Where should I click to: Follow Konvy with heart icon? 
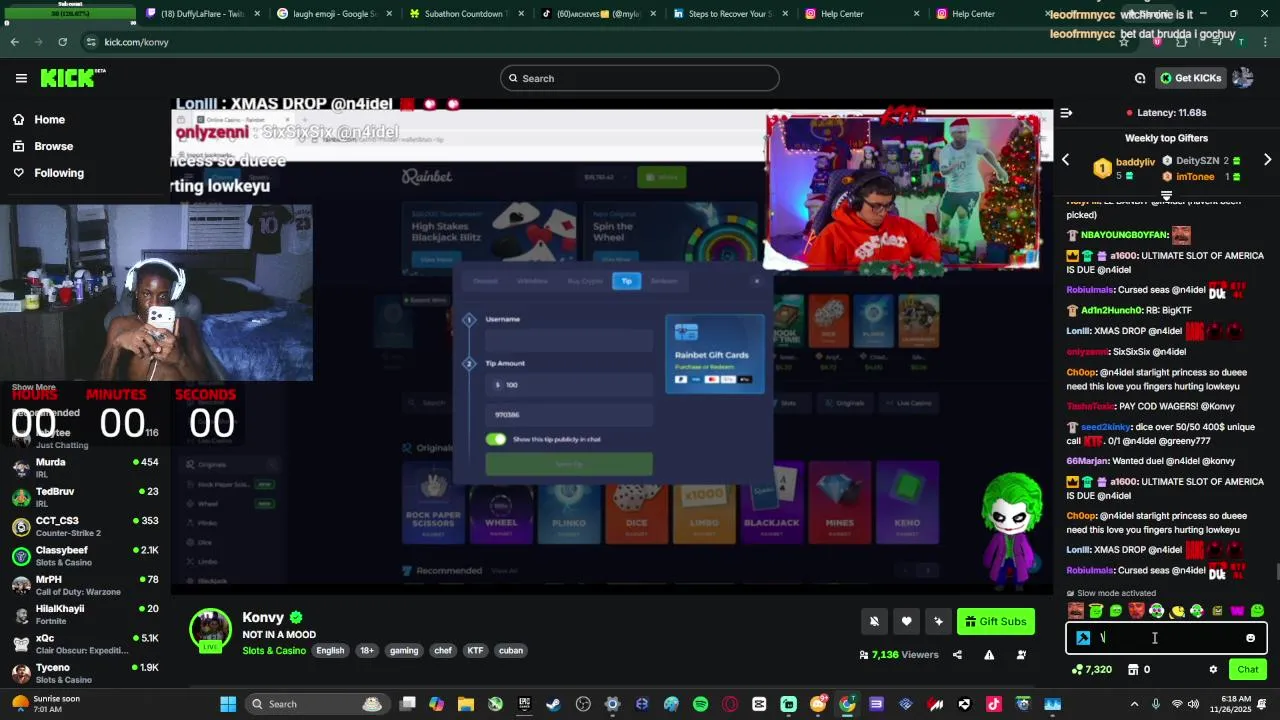click(906, 621)
